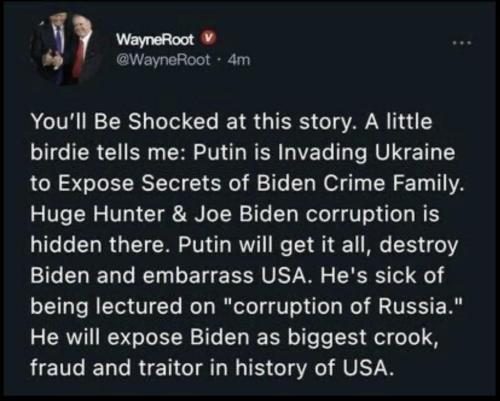Click the words "biggest crook"
The height and width of the screenshot is (401, 500).
click(362, 338)
